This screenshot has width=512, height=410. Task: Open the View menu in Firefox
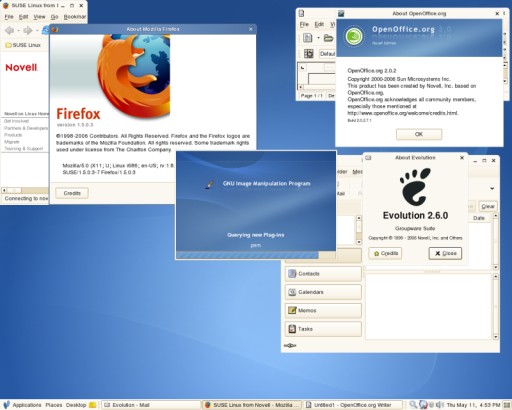pos(39,17)
